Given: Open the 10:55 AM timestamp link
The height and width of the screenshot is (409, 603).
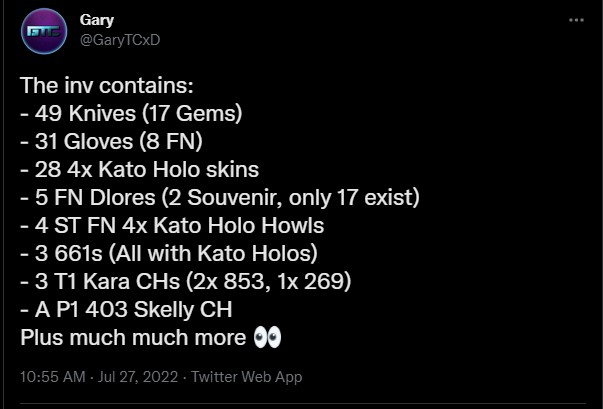Looking at the screenshot, I should pos(51,377).
